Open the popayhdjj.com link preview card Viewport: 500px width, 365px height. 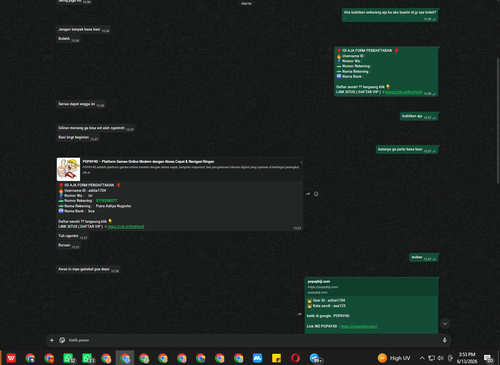[x=371, y=287]
